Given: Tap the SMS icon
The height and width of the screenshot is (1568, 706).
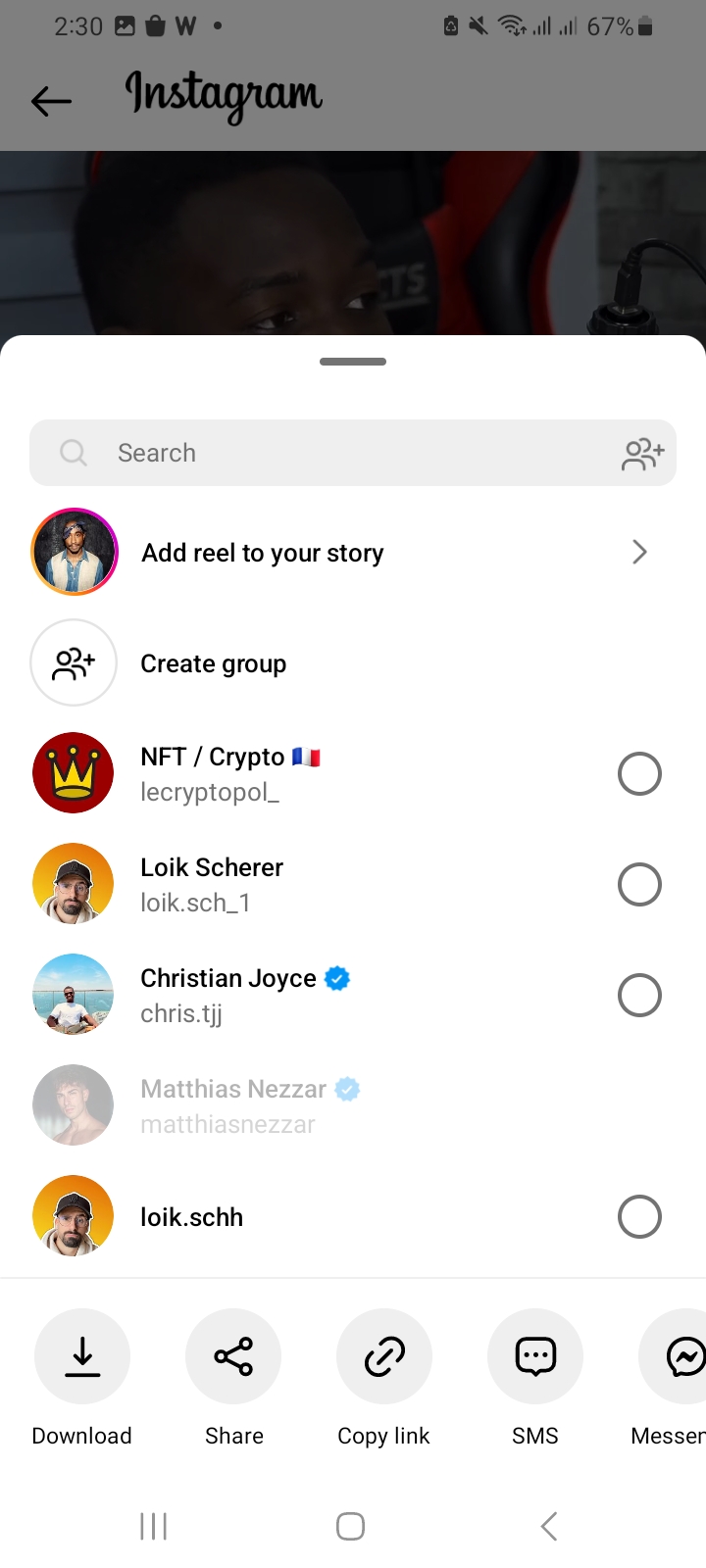Looking at the screenshot, I should (x=535, y=1356).
